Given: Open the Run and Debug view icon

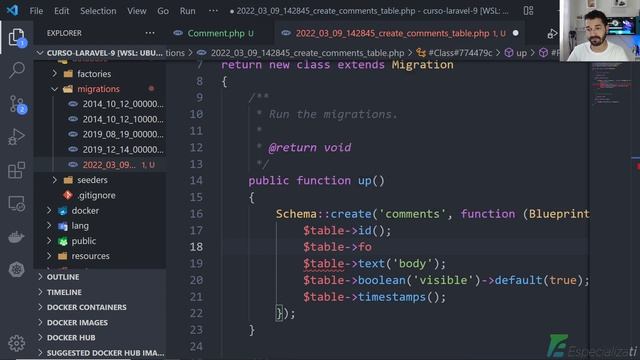Looking at the screenshot, I should pyautogui.click(x=16, y=137).
